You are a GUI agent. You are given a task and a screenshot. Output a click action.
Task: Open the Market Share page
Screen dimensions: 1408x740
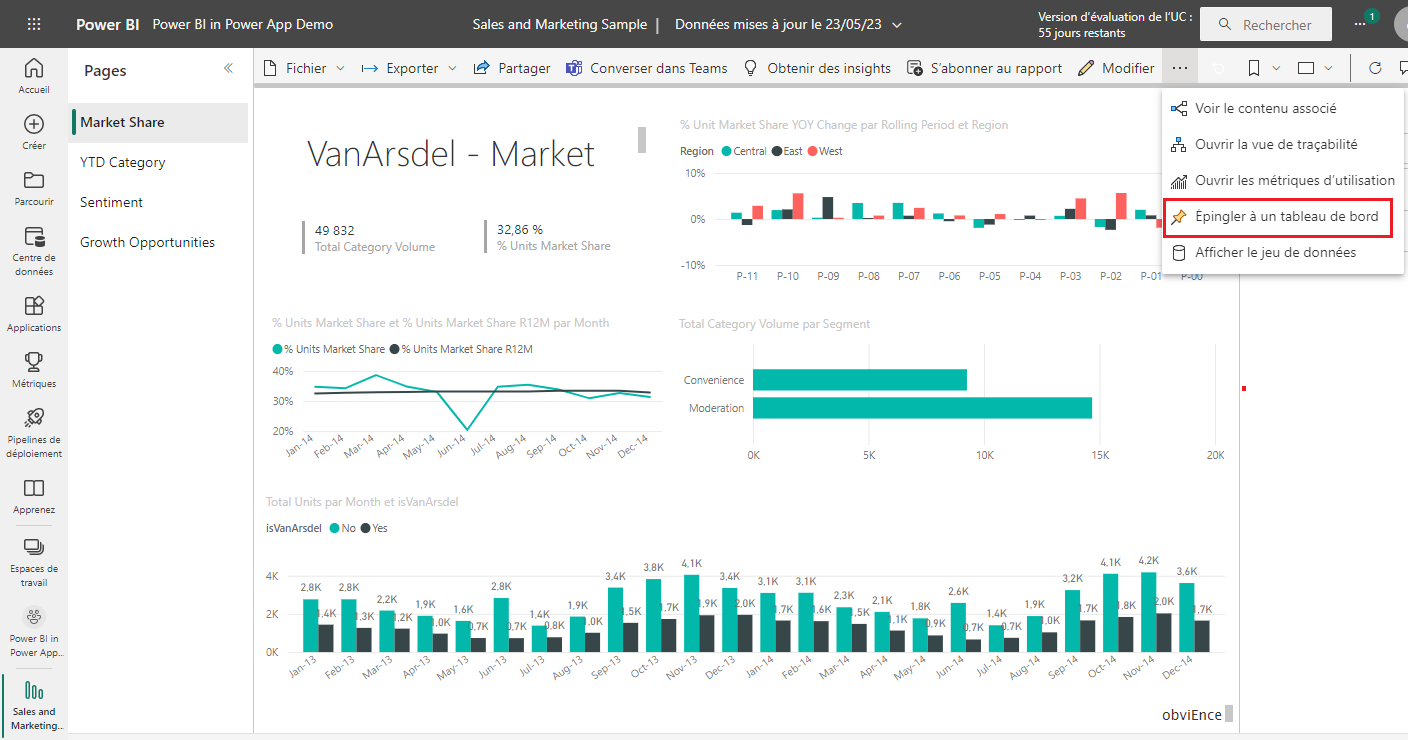click(x=159, y=122)
